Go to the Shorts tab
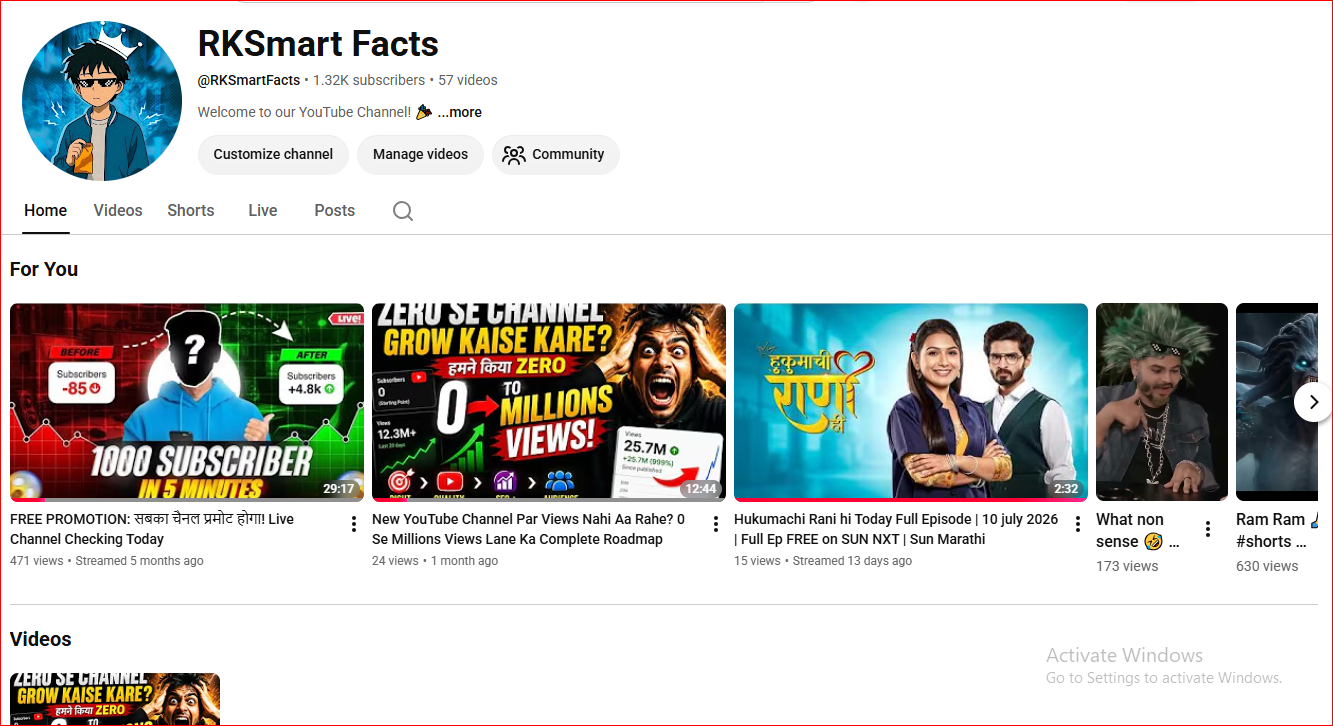Viewport: 1333px width, 726px height. pos(191,211)
